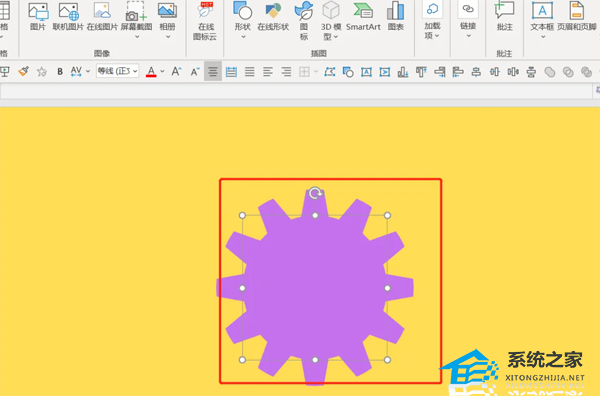
Task: Click the gear shape's rotation handle
Action: tap(315, 193)
